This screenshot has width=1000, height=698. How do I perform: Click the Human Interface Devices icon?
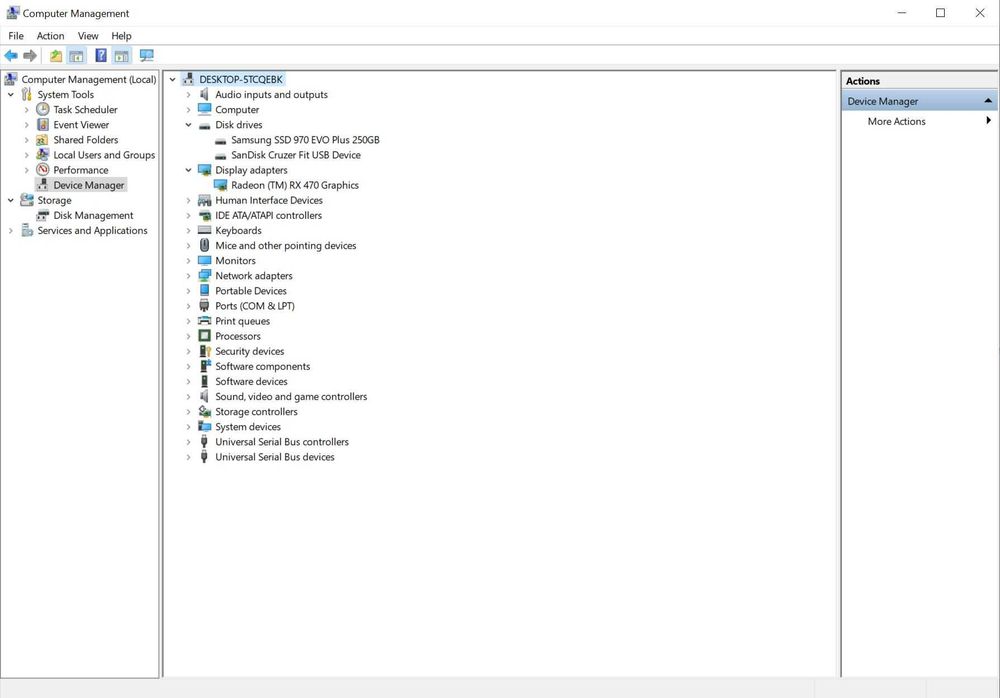pyautogui.click(x=204, y=200)
